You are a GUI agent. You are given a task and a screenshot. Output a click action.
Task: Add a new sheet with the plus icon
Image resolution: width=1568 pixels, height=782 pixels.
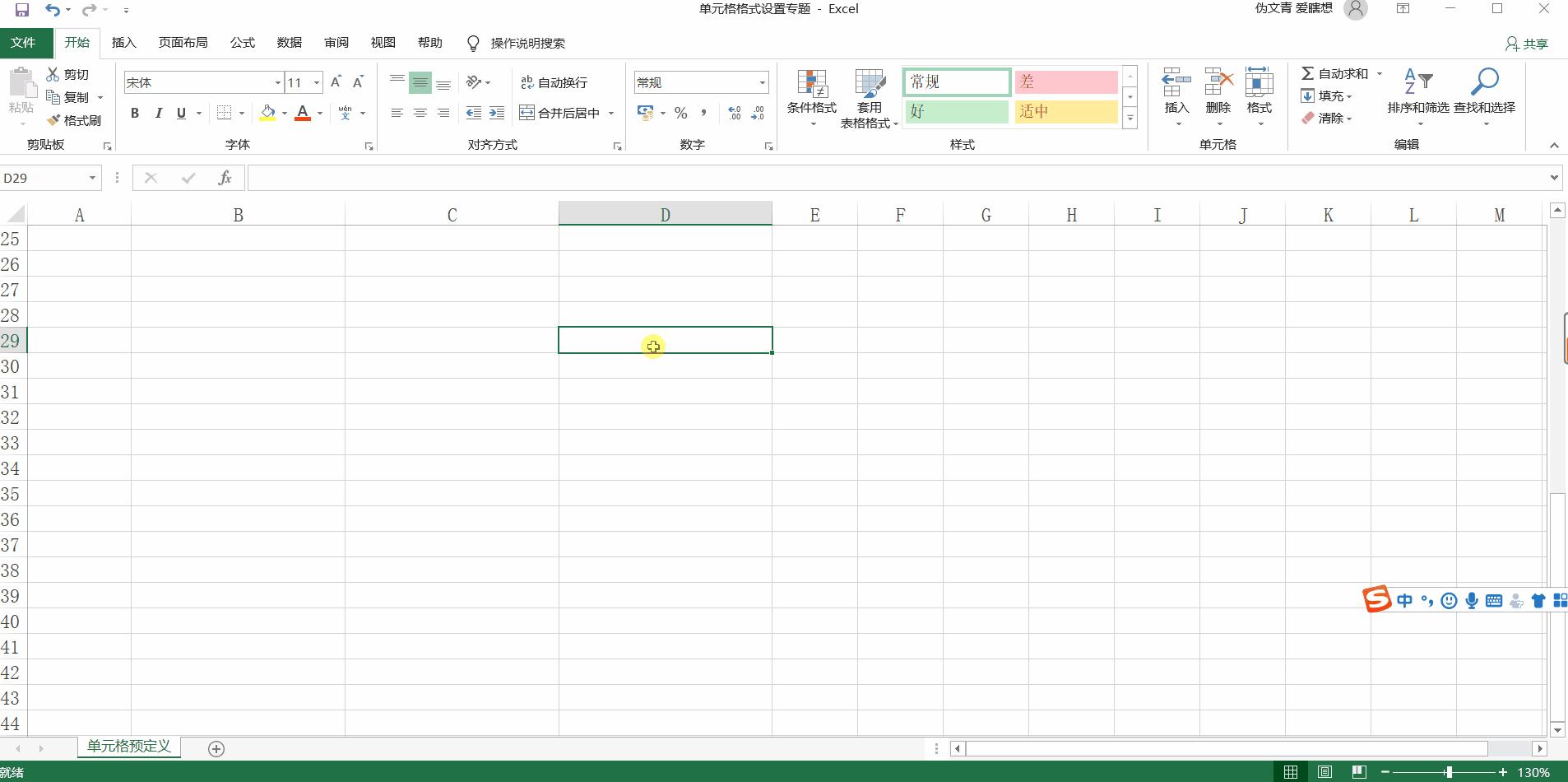pyautogui.click(x=216, y=748)
